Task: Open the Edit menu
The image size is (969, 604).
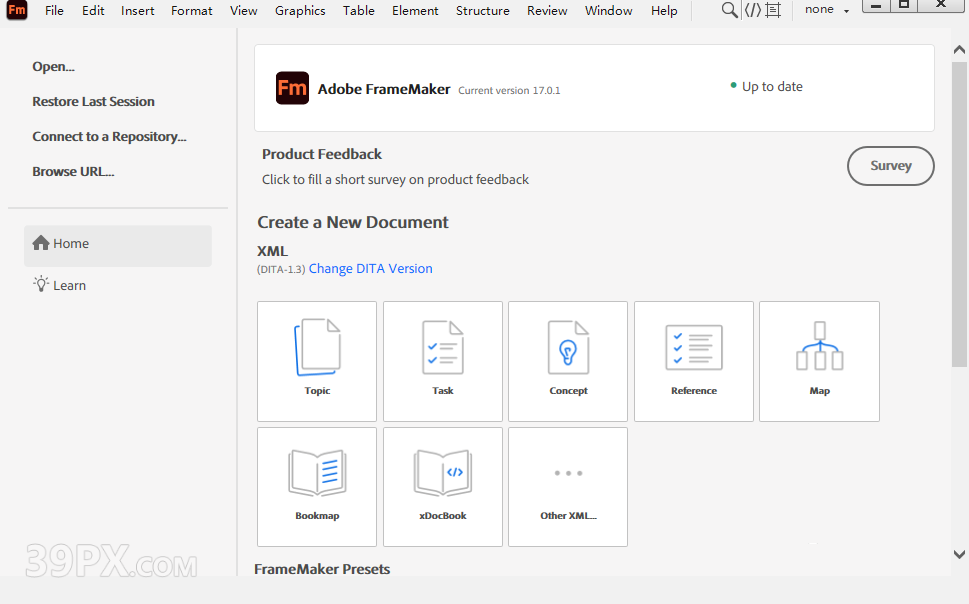Action: coord(93,11)
